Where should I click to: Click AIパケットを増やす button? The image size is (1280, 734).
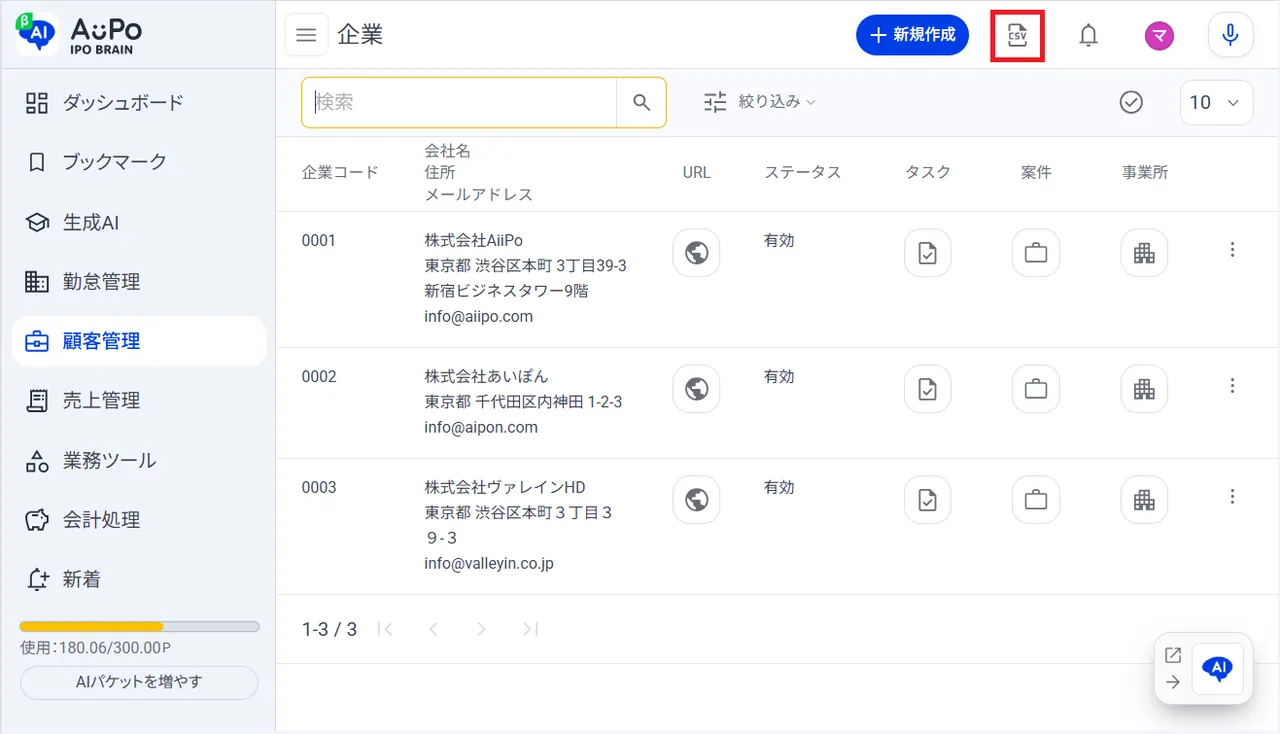pos(139,683)
